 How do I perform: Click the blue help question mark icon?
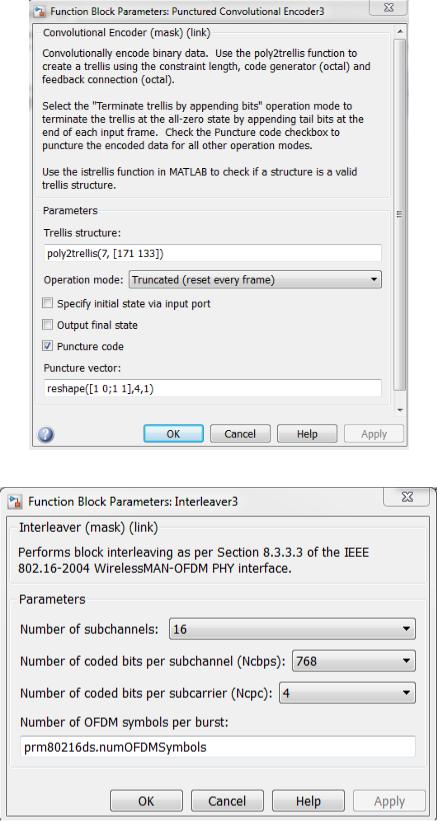coord(46,434)
